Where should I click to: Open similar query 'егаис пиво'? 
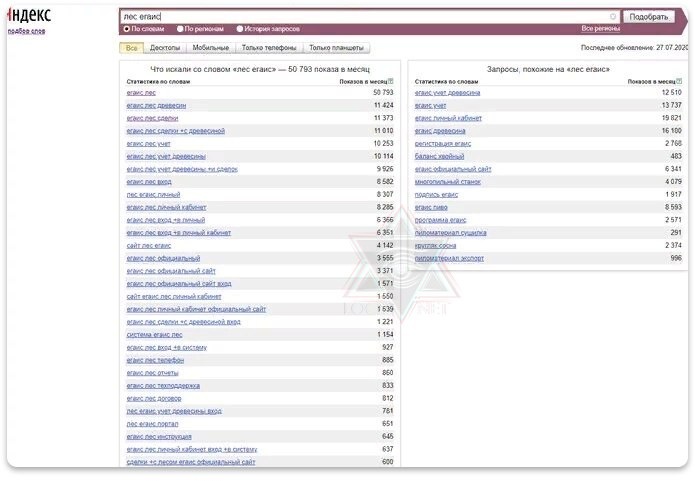click(431, 207)
